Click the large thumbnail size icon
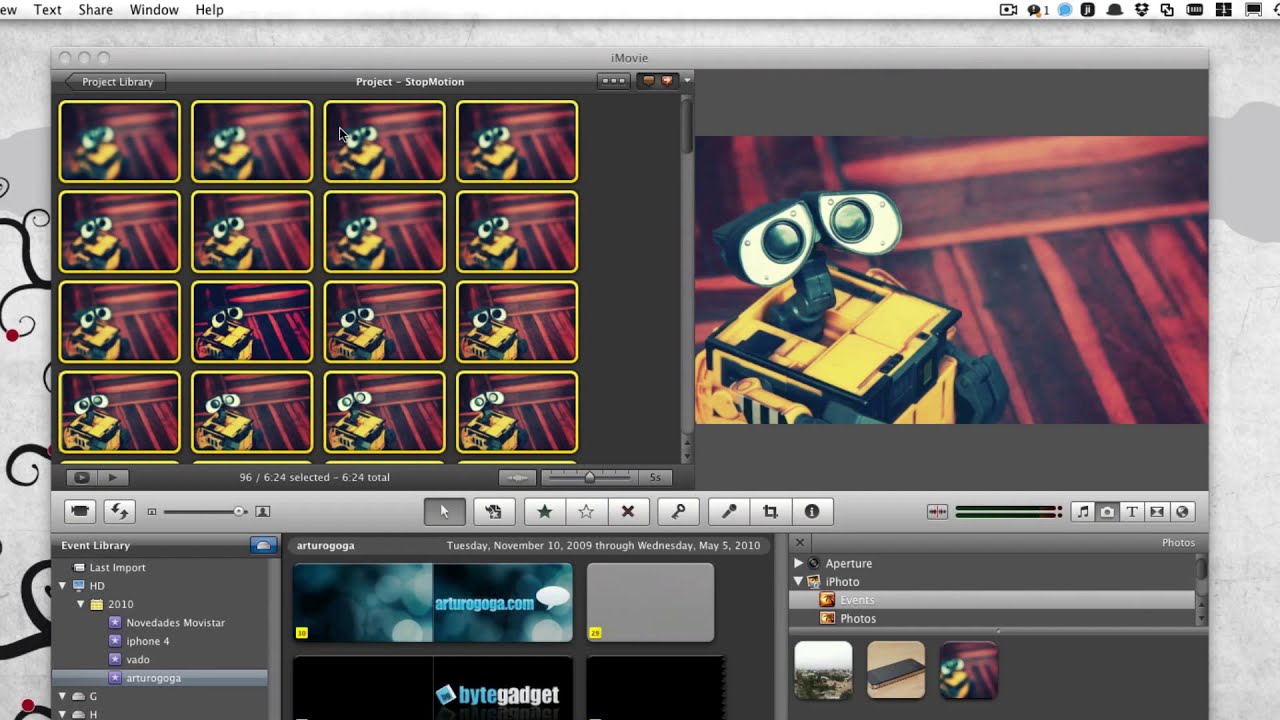 262,511
